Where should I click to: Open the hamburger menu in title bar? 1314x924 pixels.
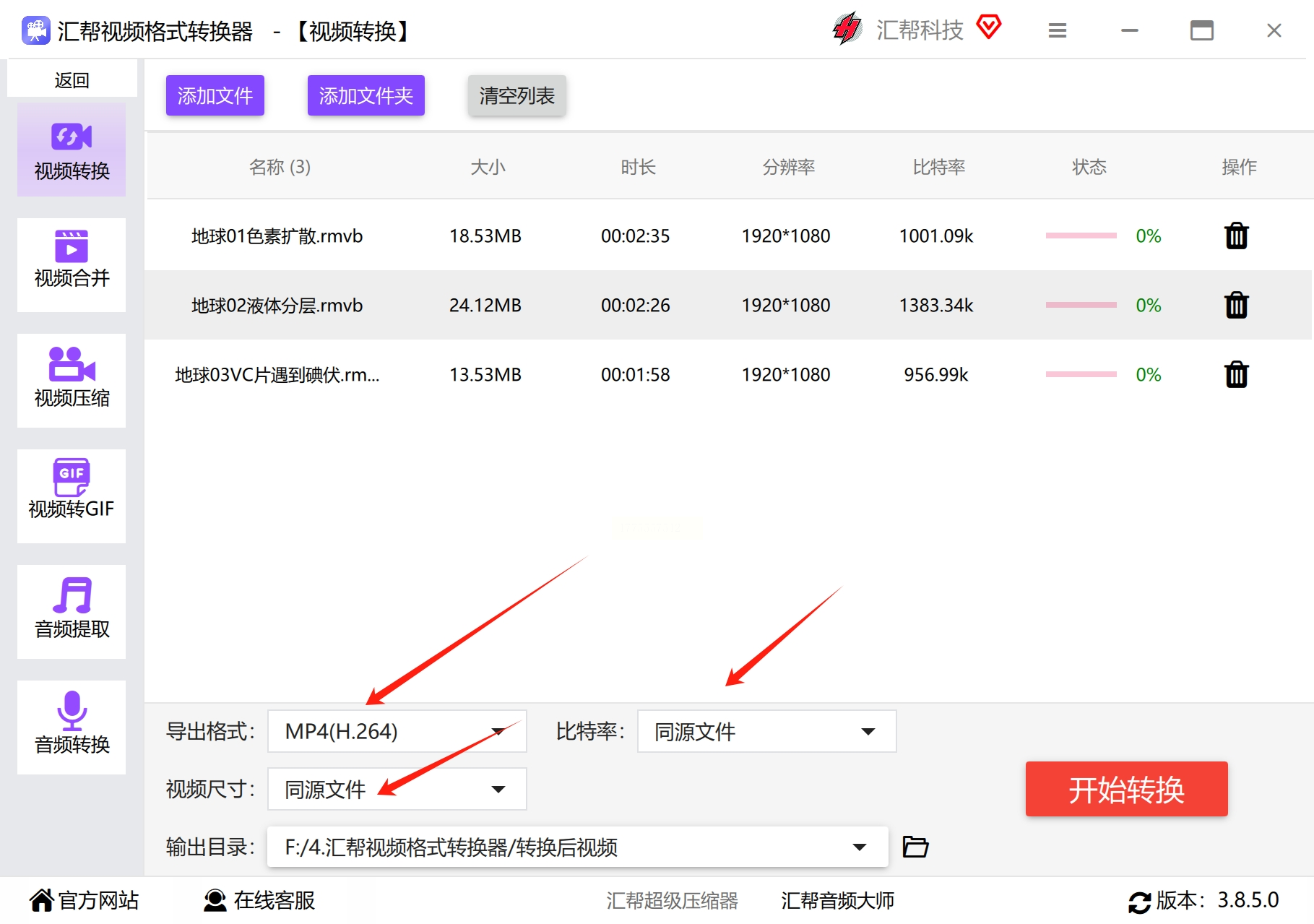(1057, 30)
